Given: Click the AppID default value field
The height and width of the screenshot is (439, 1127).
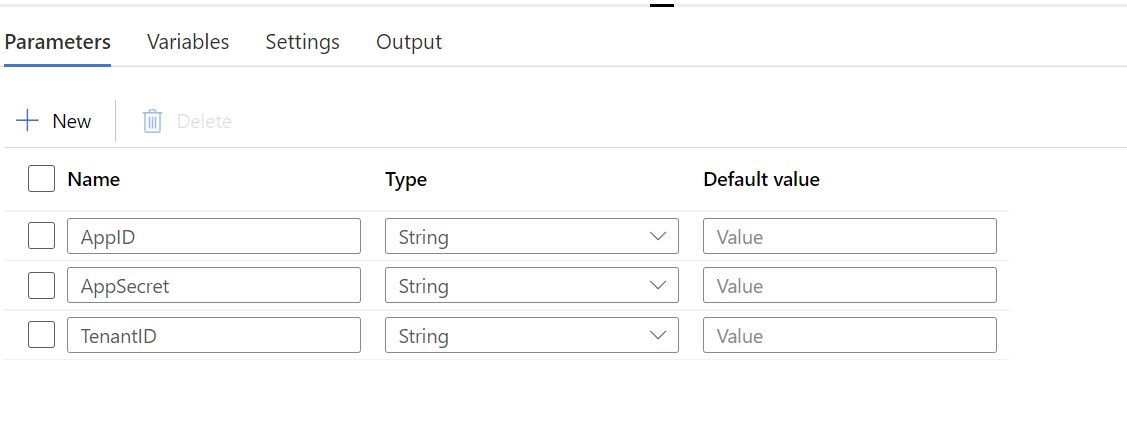Looking at the screenshot, I should [x=850, y=236].
